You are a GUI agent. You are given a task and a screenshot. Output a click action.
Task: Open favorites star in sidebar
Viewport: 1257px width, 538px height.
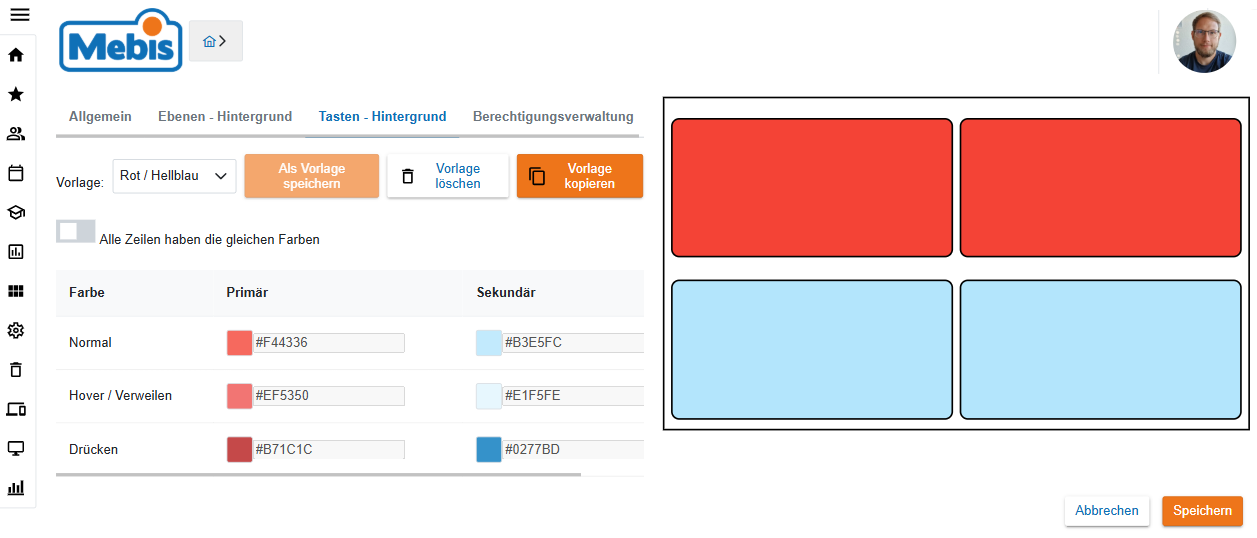pyautogui.click(x=16, y=94)
